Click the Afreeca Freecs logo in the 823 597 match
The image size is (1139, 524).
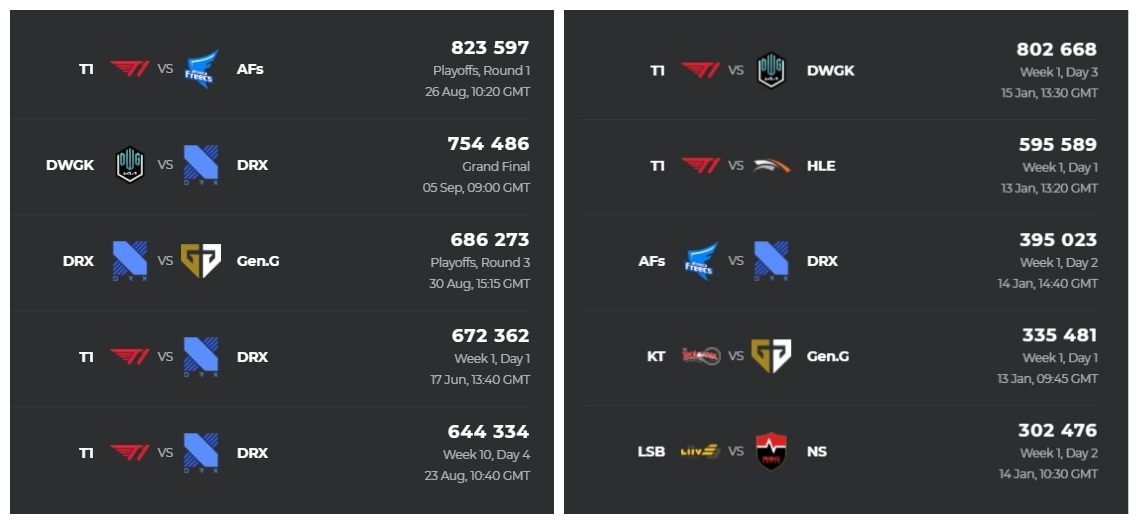click(200, 69)
